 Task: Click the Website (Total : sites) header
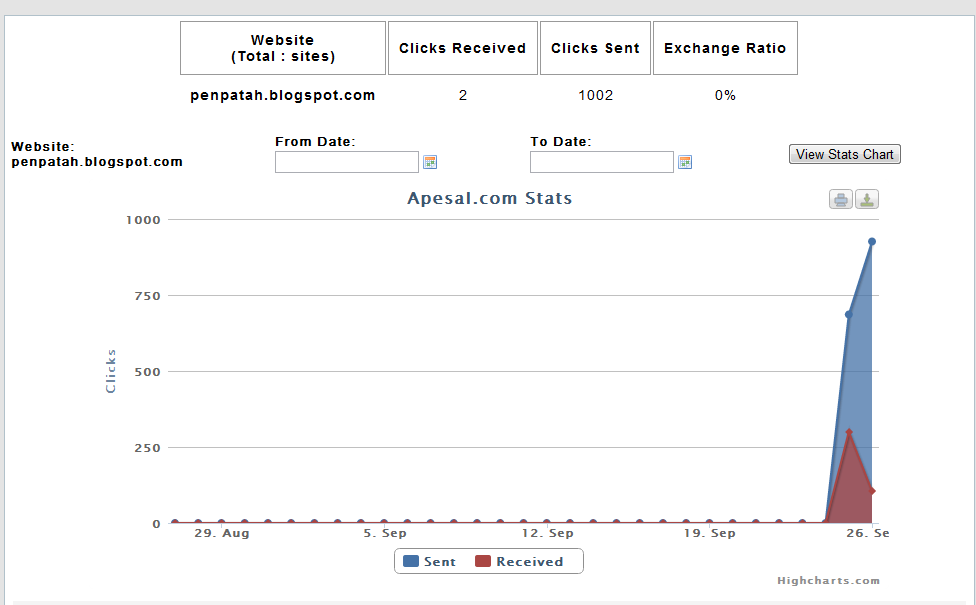pos(283,48)
